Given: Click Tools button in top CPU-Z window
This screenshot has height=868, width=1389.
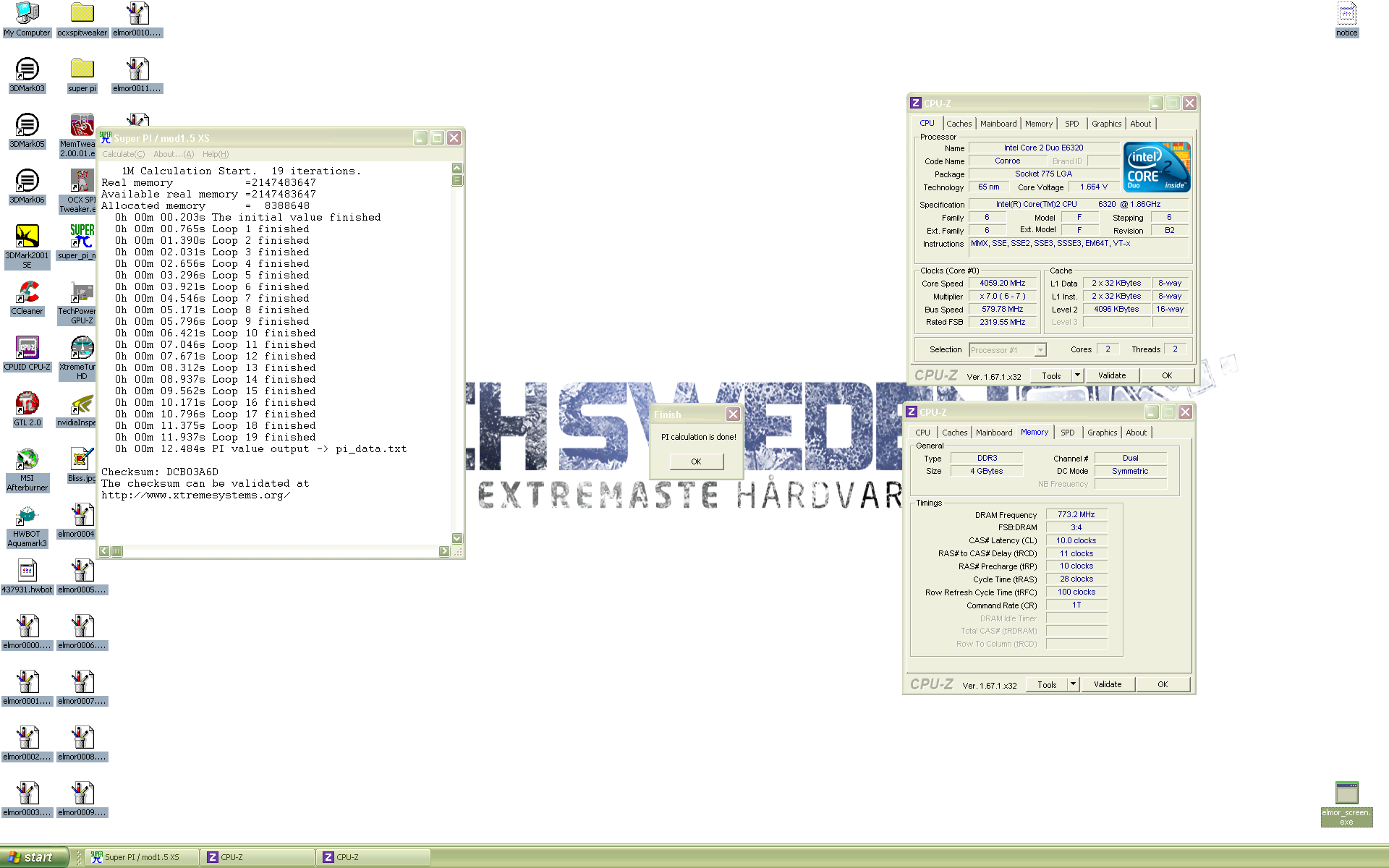Looking at the screenshot, I should pos(1051,375).
